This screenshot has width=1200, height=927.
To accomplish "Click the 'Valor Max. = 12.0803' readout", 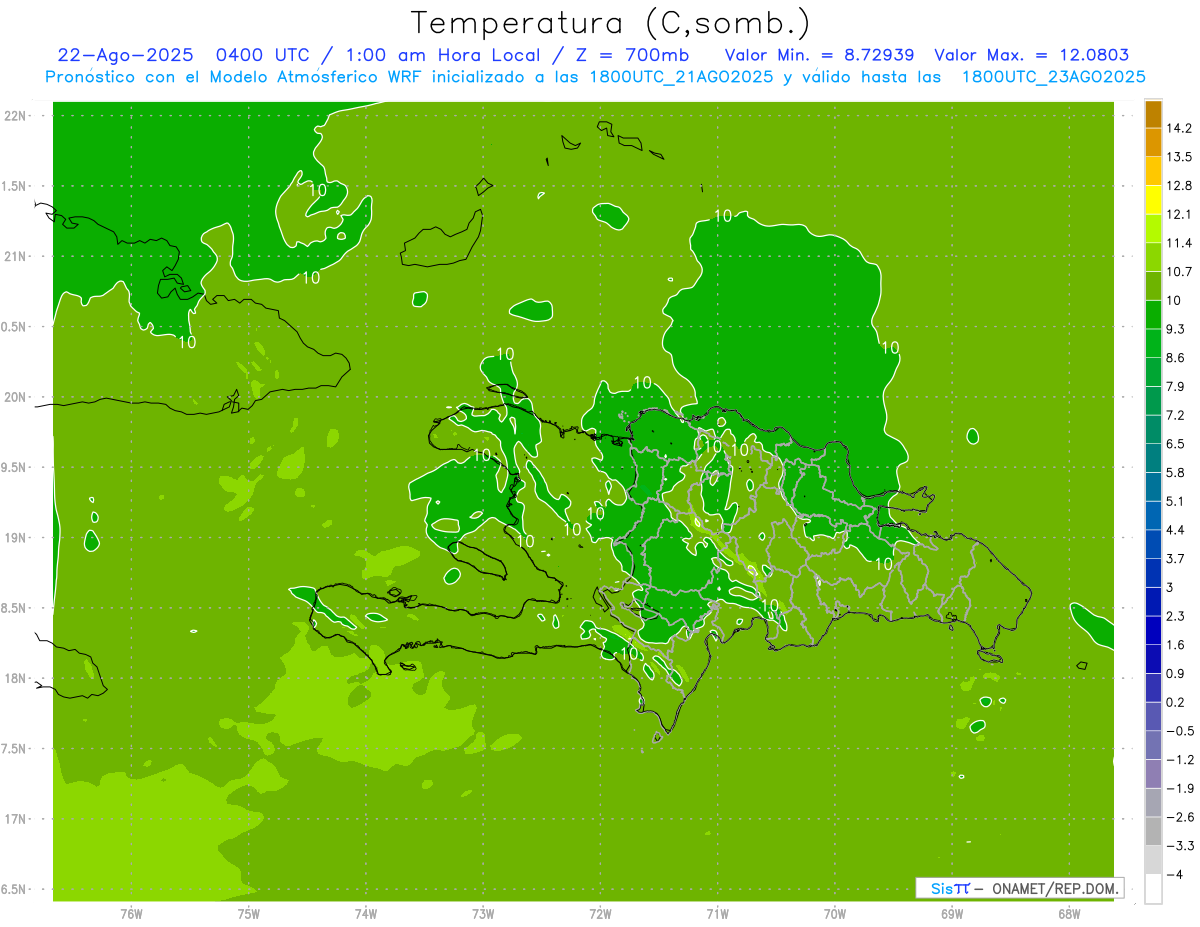I will tap(1032, 55).
